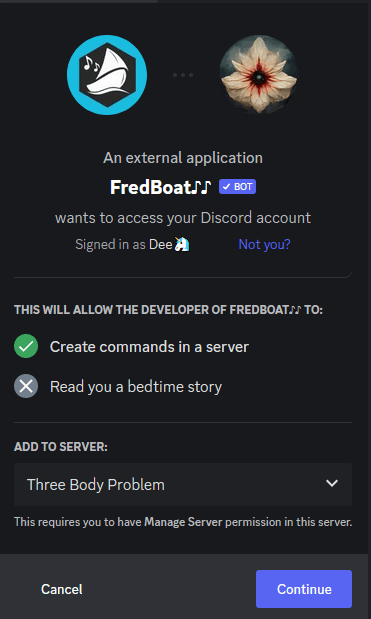The image size is (371, 619).
Task: Expand the Add to Server dropdown chevron
Action: coord(332,483)
